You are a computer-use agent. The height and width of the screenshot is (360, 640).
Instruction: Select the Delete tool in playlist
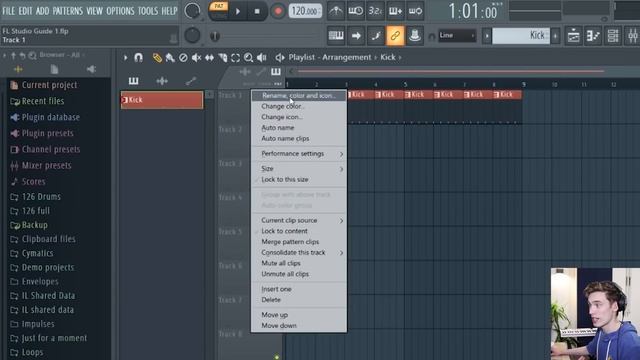point(183,58)
